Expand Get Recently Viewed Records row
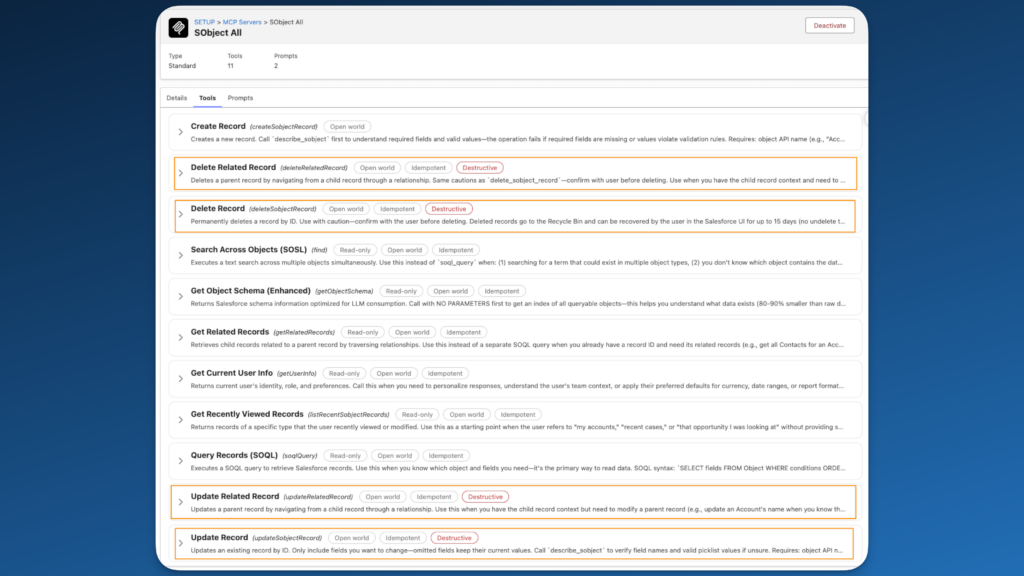 [x=181, y=420]
